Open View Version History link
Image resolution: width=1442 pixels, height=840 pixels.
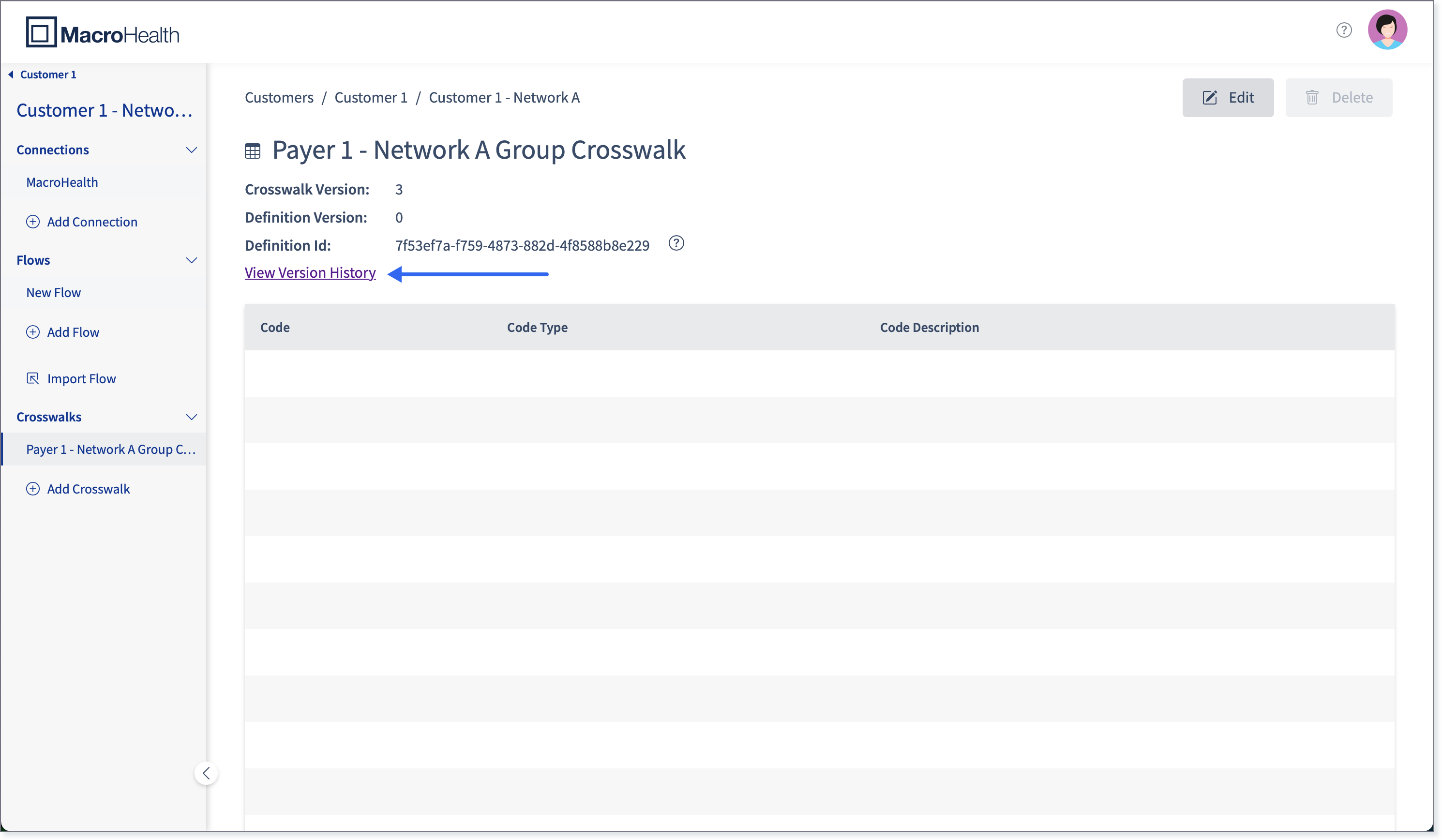click(310, 272)
